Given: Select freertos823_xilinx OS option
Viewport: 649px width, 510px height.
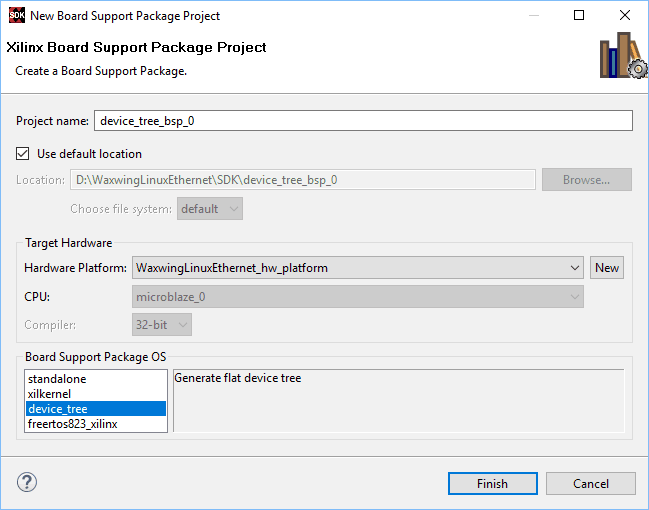Looking at the screenshot, I should (73, 424).
